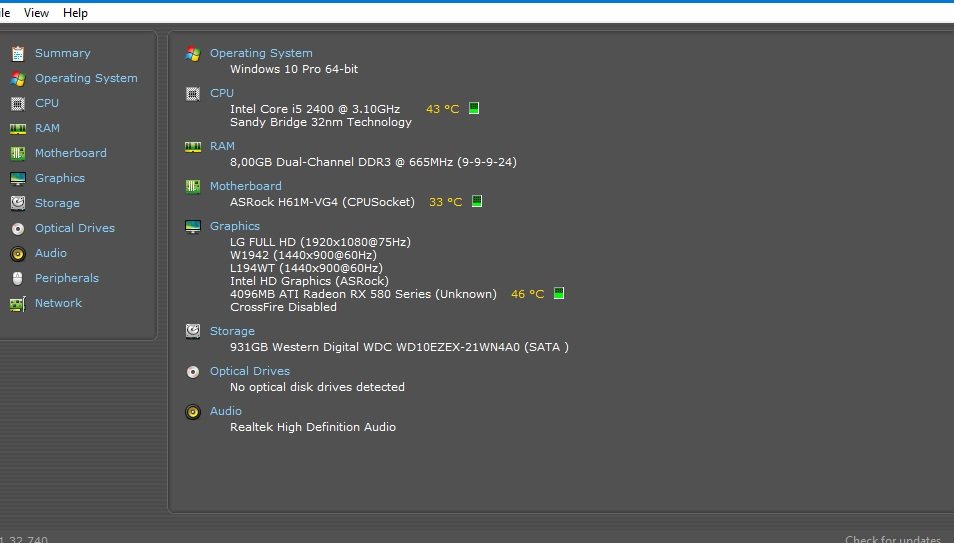Select Graphics in the sidebar
The image size is (954, 543).
[x=60, y=178]
